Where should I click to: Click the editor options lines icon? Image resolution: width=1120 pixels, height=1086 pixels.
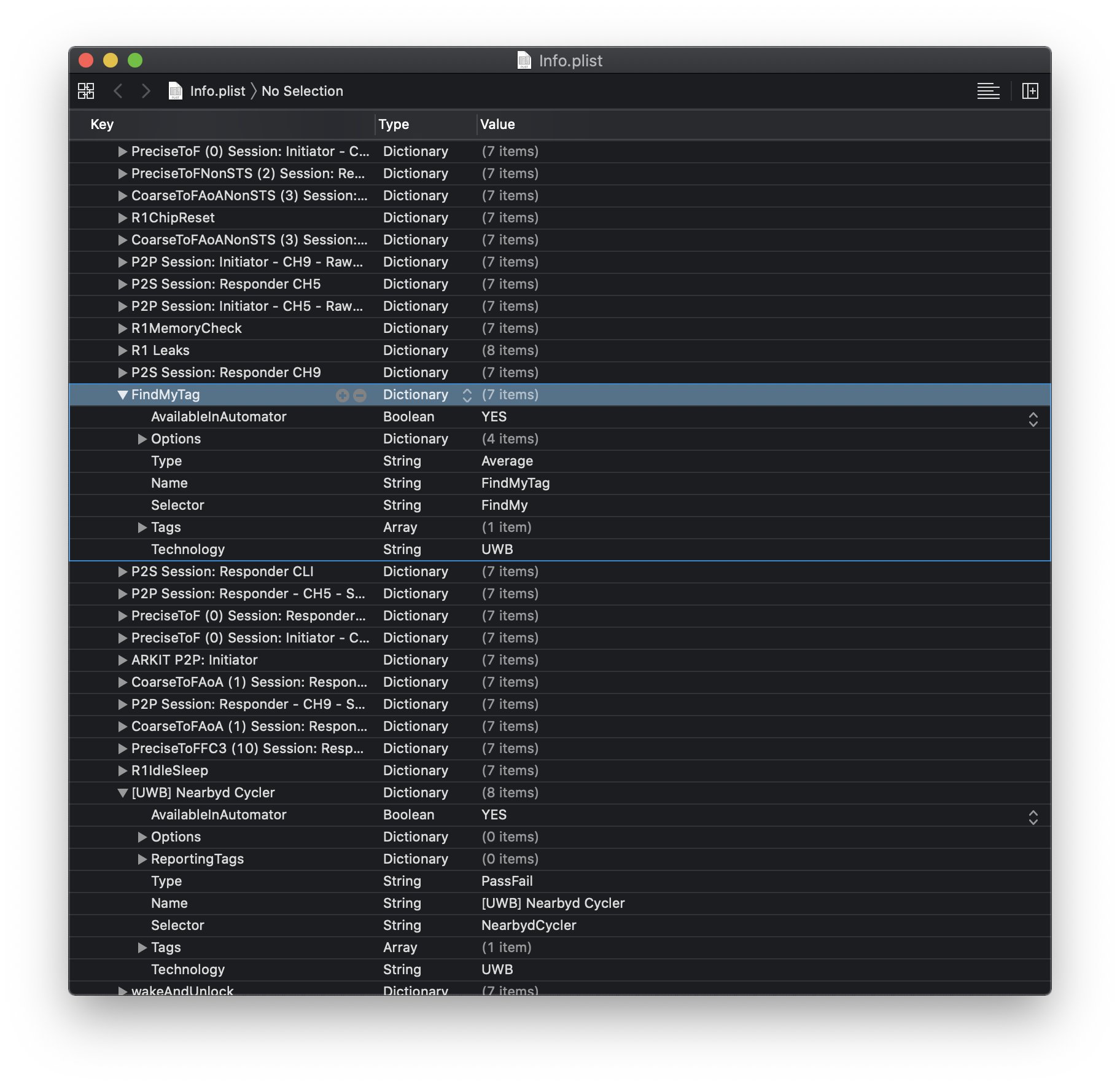[x=988, y=91]
